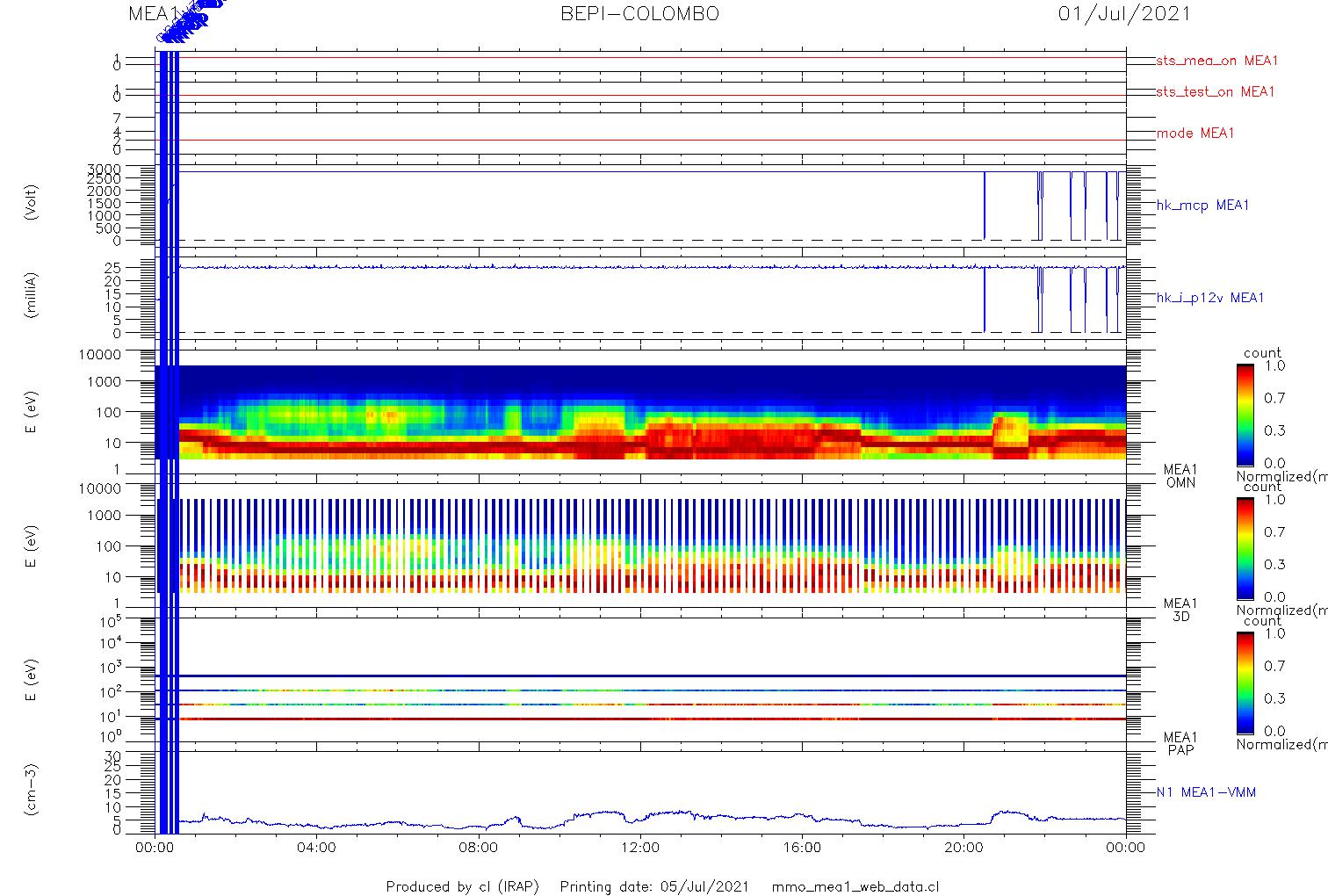Click the mmo_mea1_web_data.cl file name

(x=854, y=886)
